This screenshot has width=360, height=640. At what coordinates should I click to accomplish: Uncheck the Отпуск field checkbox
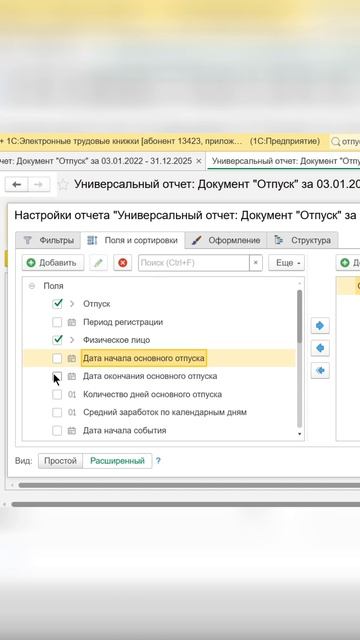click(x=57, y=304)
